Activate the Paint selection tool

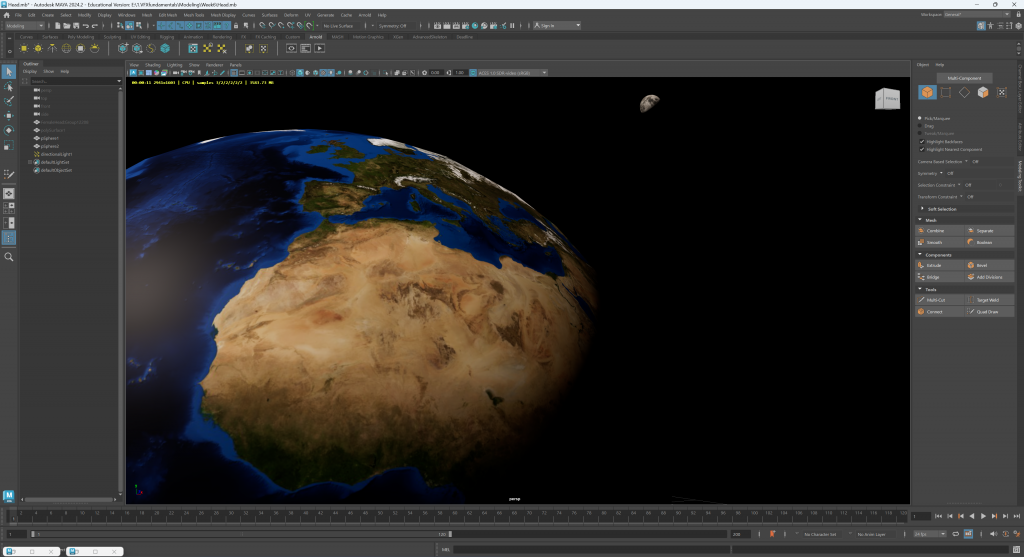8,101
